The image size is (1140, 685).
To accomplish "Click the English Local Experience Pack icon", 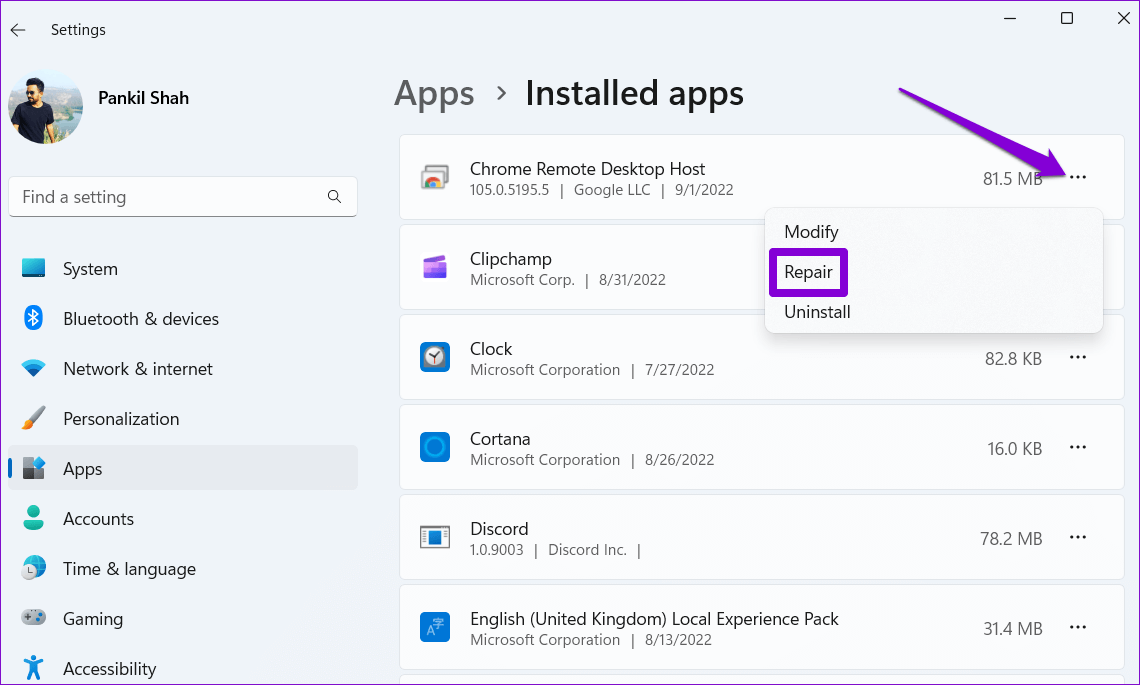I will [x=435, y=627].
